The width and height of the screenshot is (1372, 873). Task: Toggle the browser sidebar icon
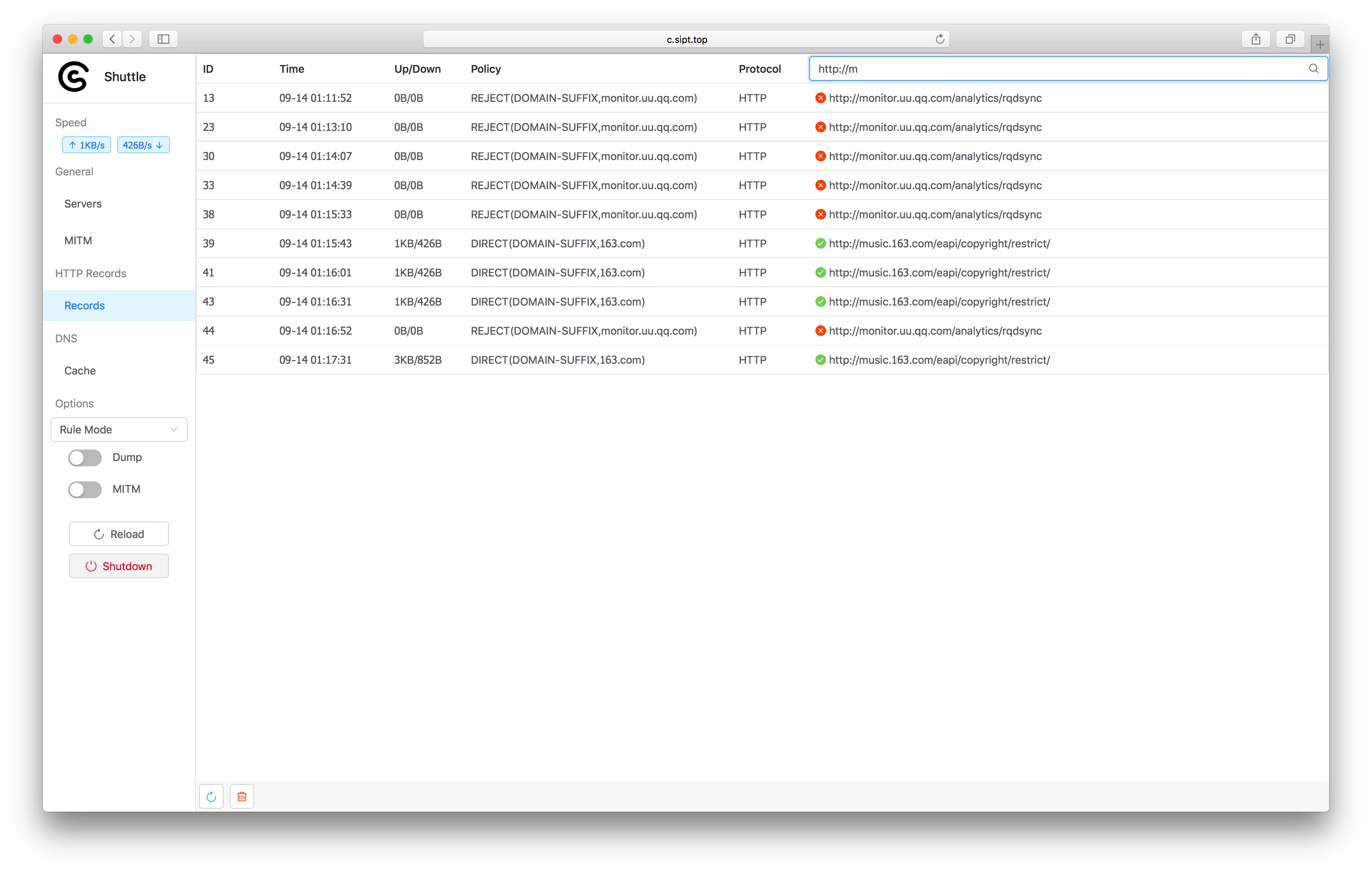[x=163, y=39]
